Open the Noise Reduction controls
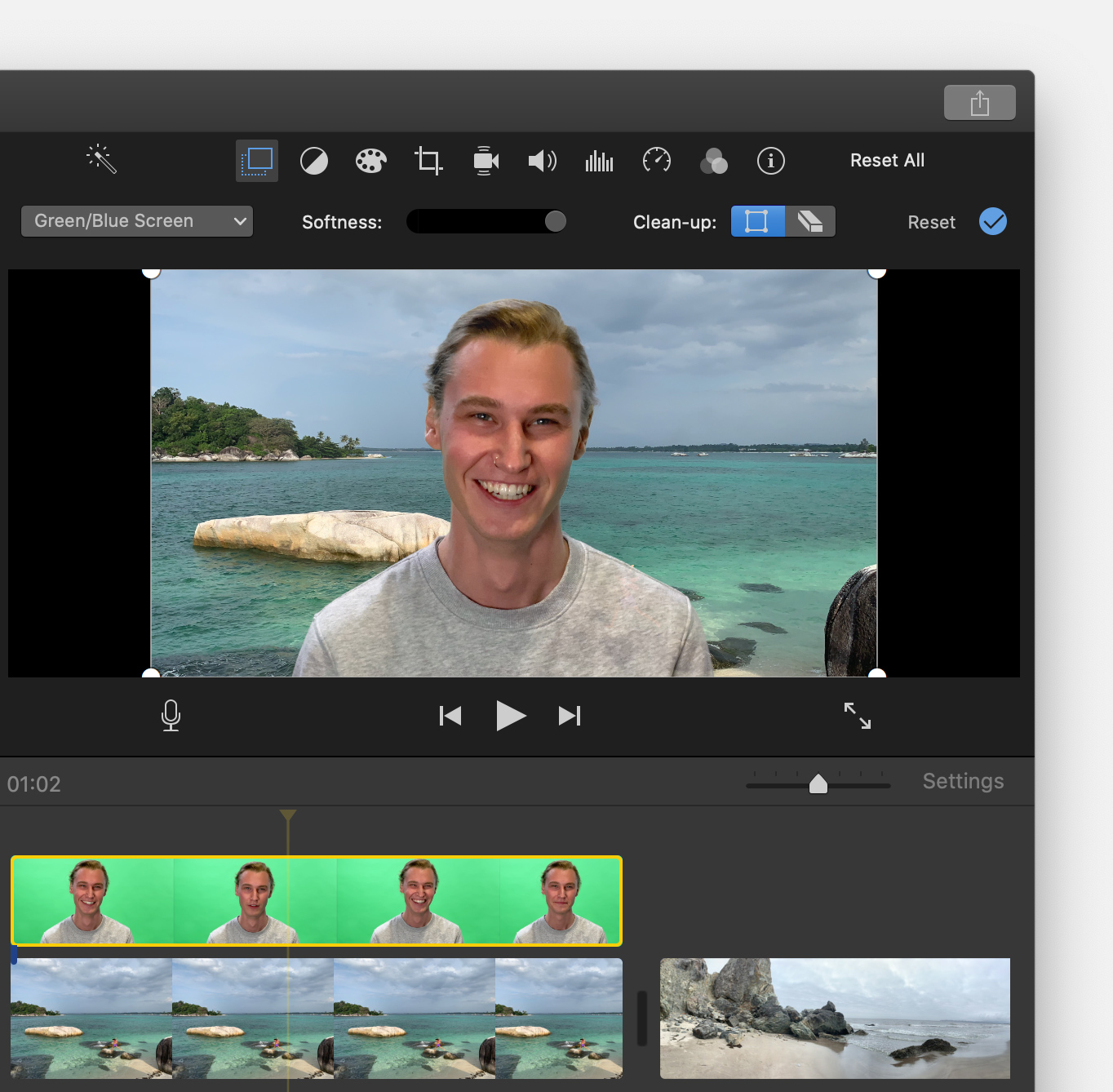The width and height of the screenshot is (1113, 1092). [x=599, y=160]
